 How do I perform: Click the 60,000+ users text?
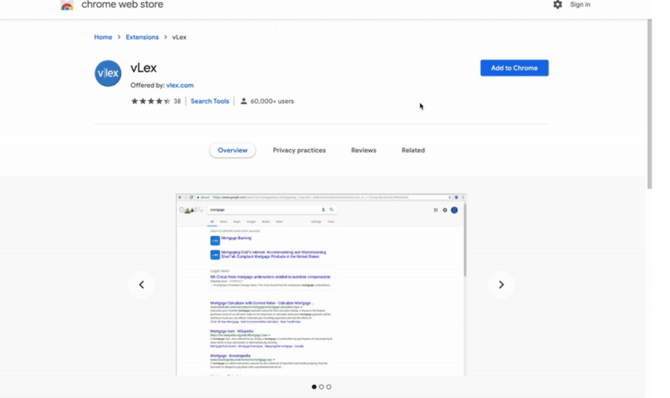coord(272,101)
